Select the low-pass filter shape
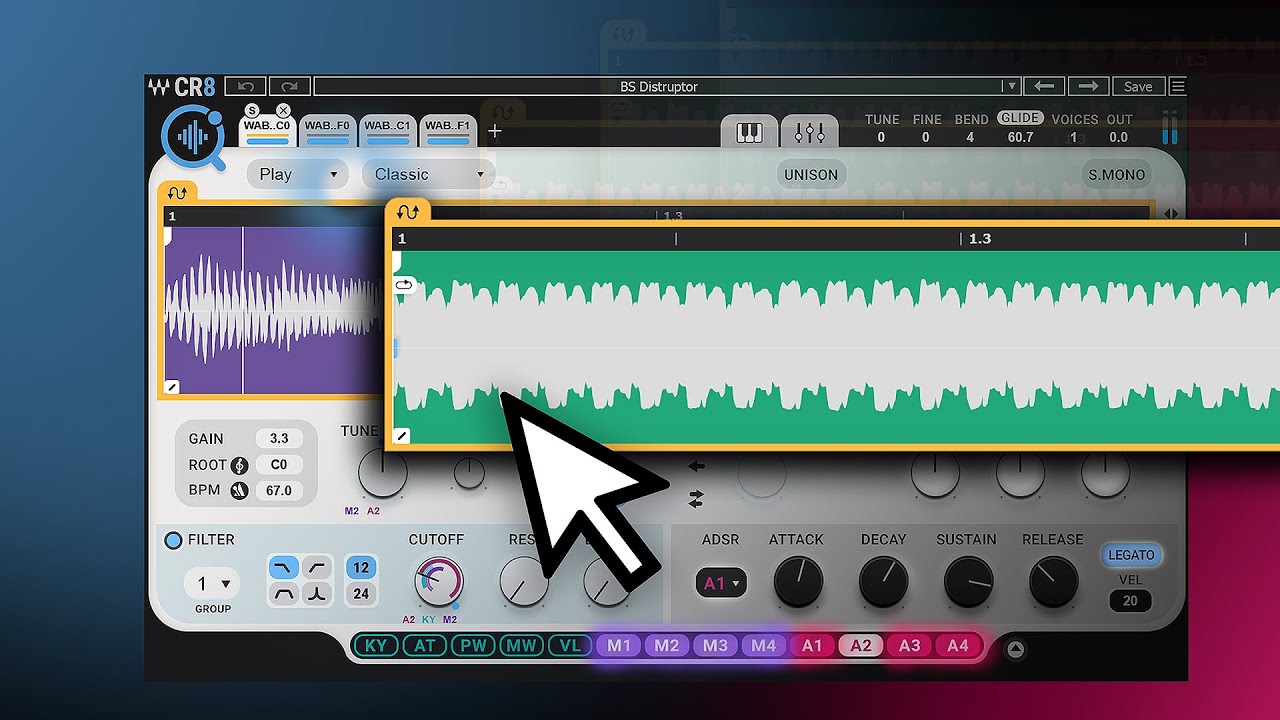This screenshot has height=720, width=1280. pos(284,568)
